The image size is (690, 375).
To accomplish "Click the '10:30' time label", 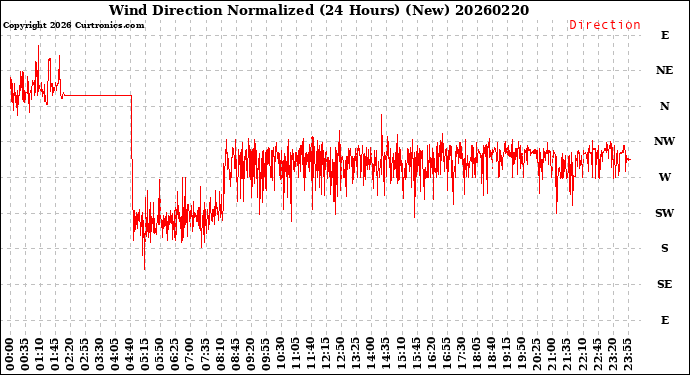I will pyautogui.click(x=281, y=355).
